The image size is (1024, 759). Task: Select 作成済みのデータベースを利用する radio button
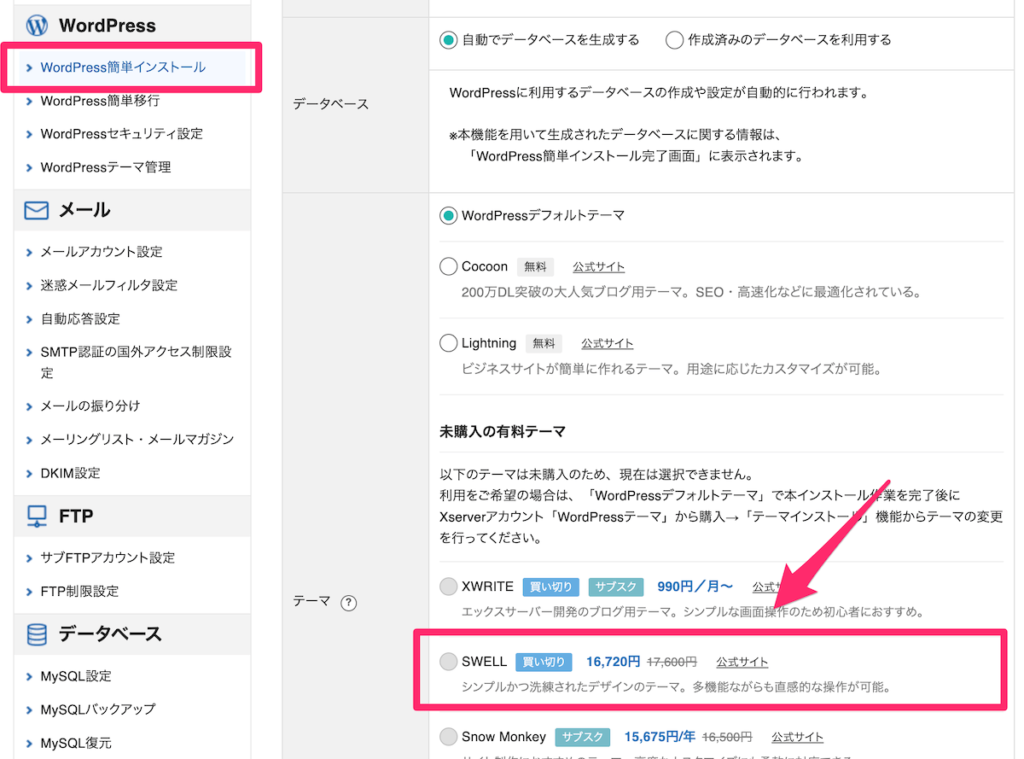pos(674,40)
